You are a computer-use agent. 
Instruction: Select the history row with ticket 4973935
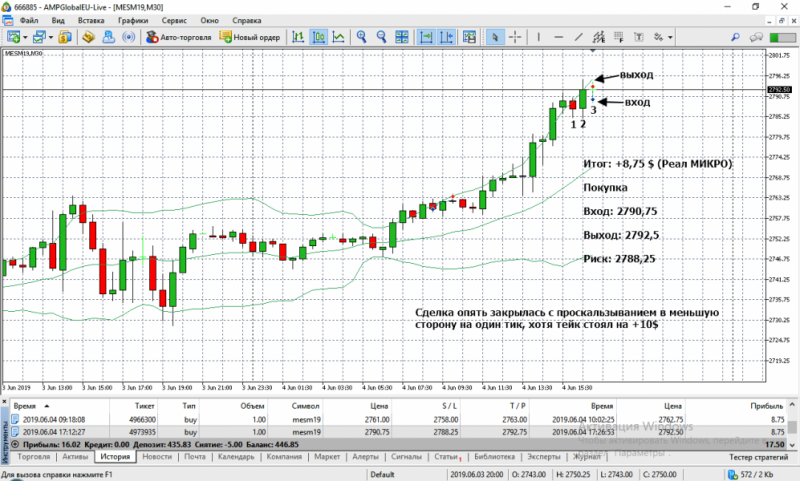(398, 432)
